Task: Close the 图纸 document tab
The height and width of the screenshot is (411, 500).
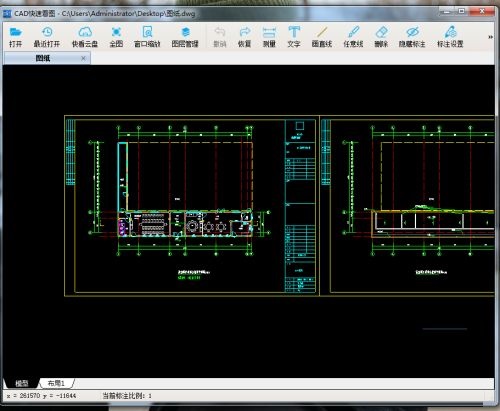Action: point(83,58)
